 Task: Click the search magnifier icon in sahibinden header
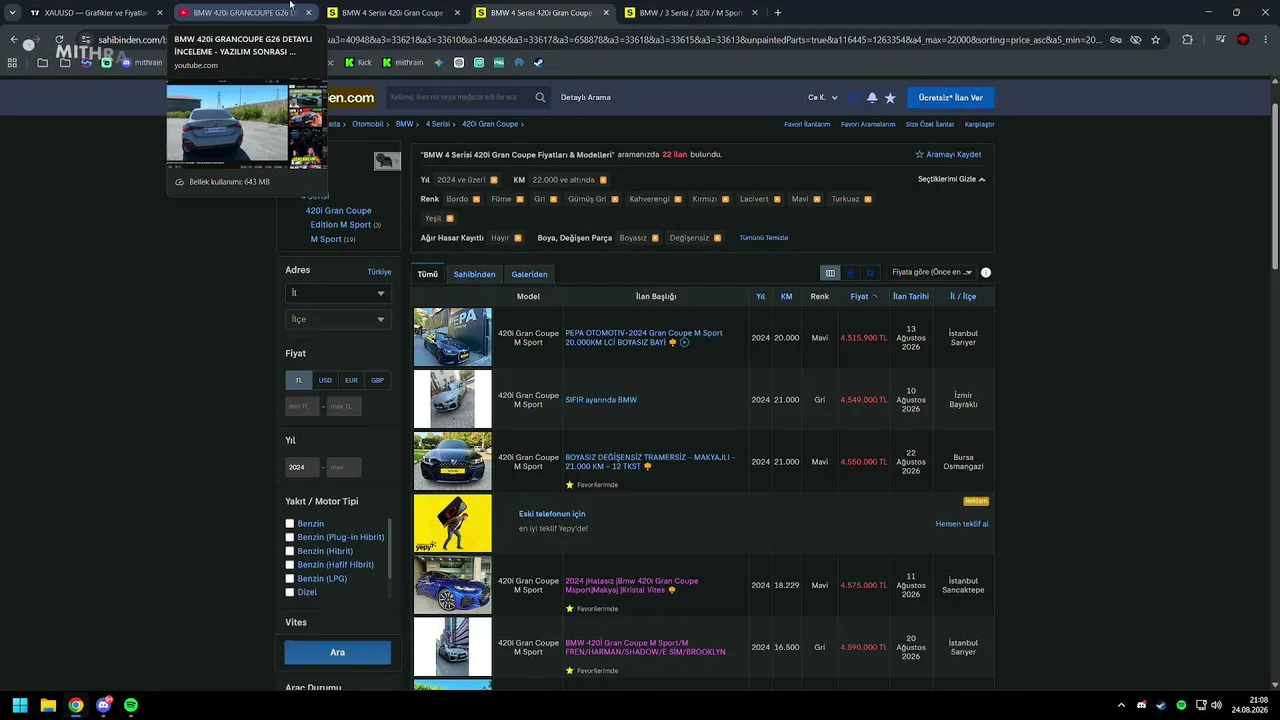(x=540, y=97)
